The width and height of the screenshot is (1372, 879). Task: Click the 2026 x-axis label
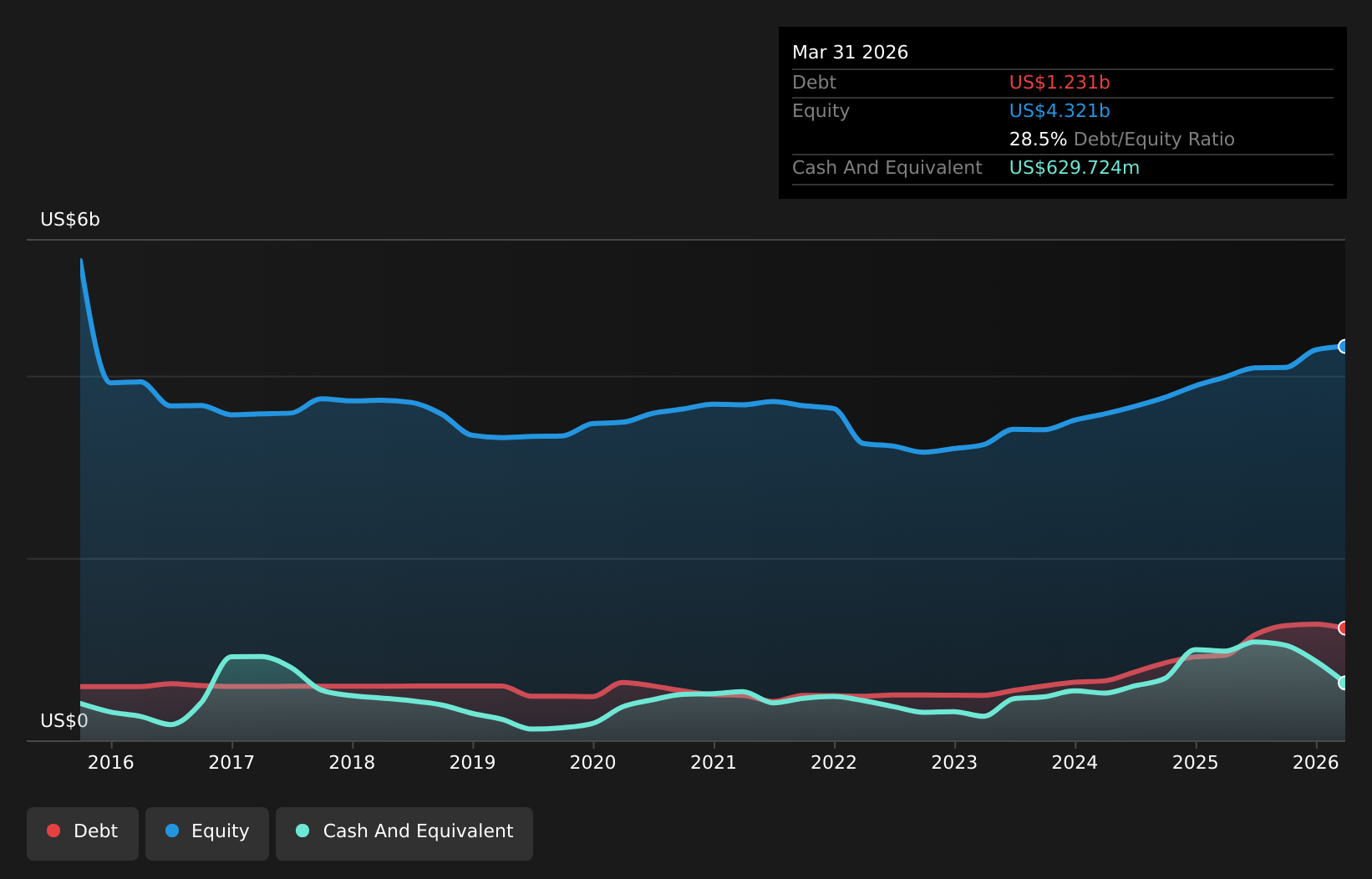[x=1316, y=763]
